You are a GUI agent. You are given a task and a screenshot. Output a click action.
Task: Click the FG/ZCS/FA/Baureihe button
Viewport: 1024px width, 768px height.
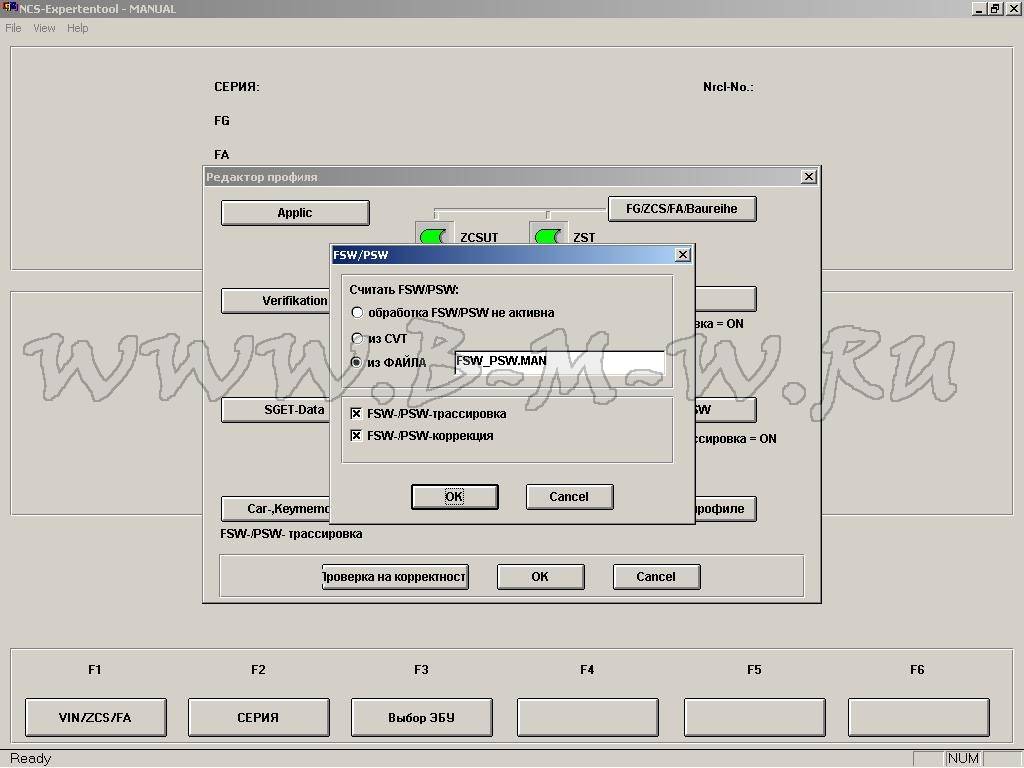pos(682,209)
